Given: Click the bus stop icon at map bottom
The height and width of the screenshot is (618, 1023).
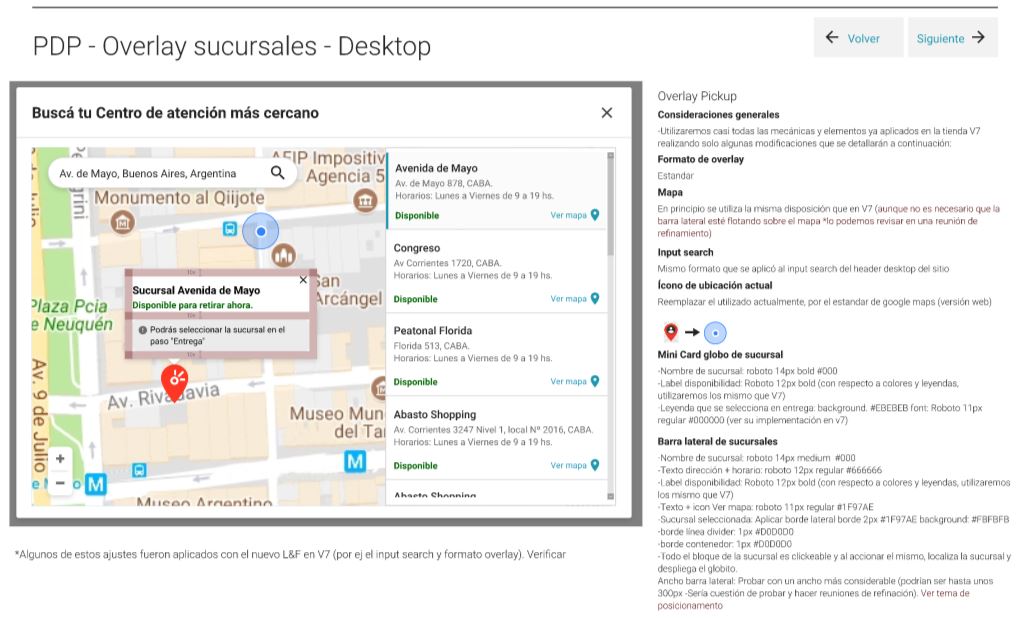Looking at the screenshot, I should click(x=139, y=470).
